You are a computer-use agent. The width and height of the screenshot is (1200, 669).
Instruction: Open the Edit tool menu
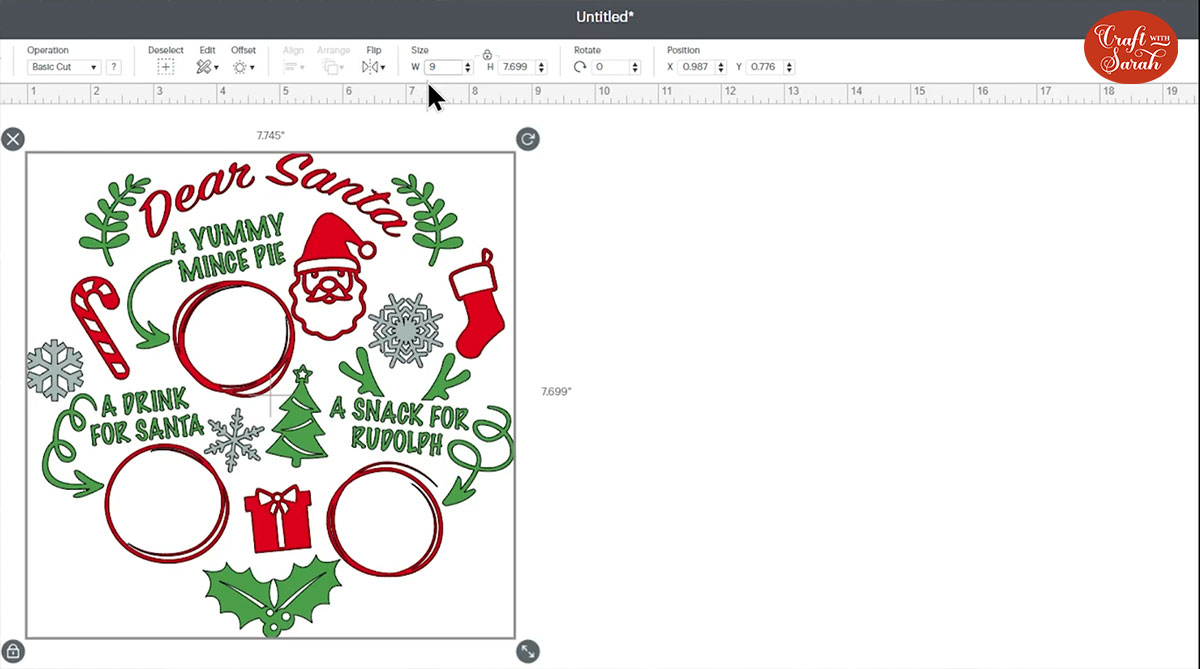point(207,67)
